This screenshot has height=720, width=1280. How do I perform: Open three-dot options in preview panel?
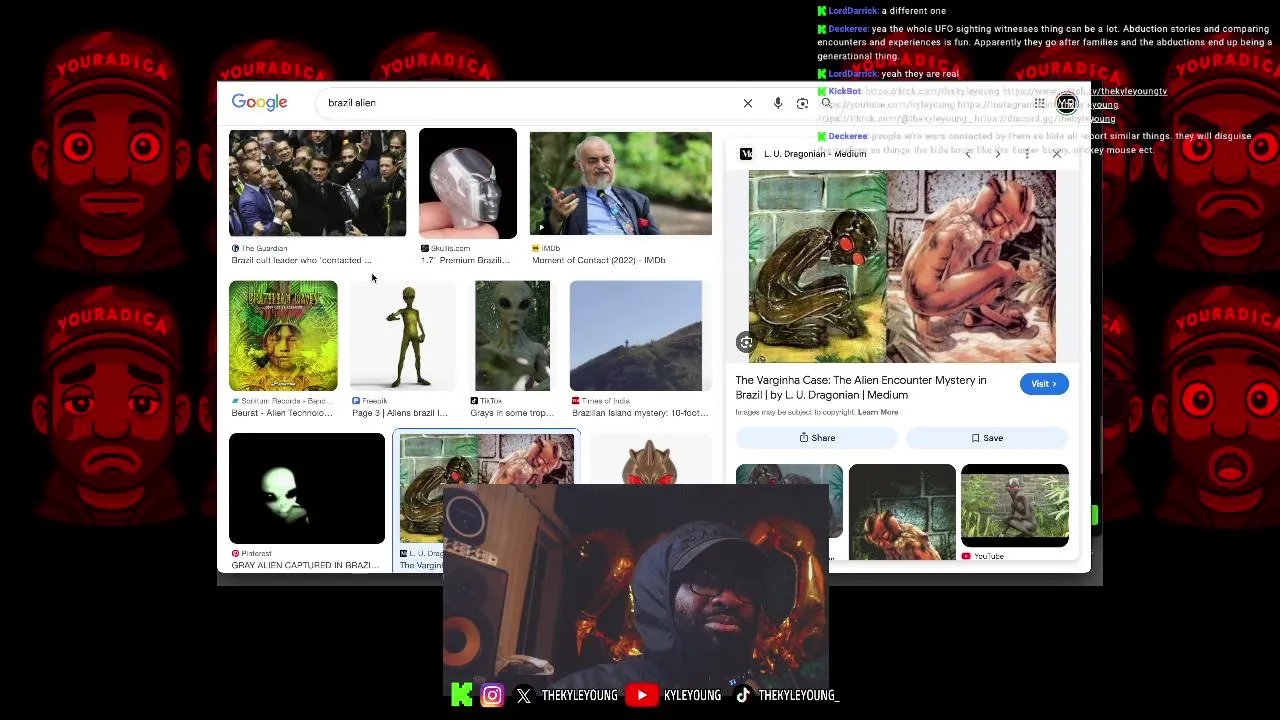1027,154
